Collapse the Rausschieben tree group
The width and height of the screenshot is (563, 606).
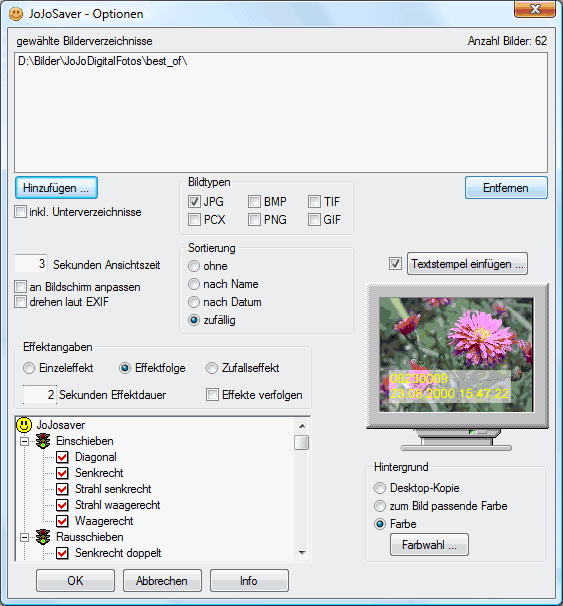(24, 537)
